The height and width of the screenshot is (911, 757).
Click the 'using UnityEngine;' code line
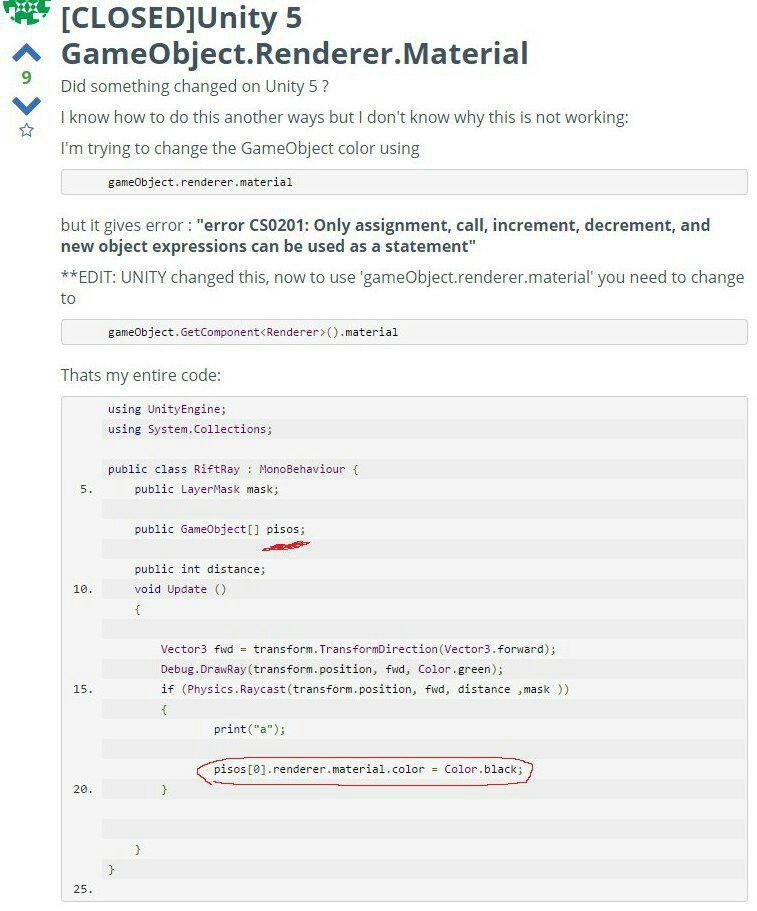tap(167, 409)
